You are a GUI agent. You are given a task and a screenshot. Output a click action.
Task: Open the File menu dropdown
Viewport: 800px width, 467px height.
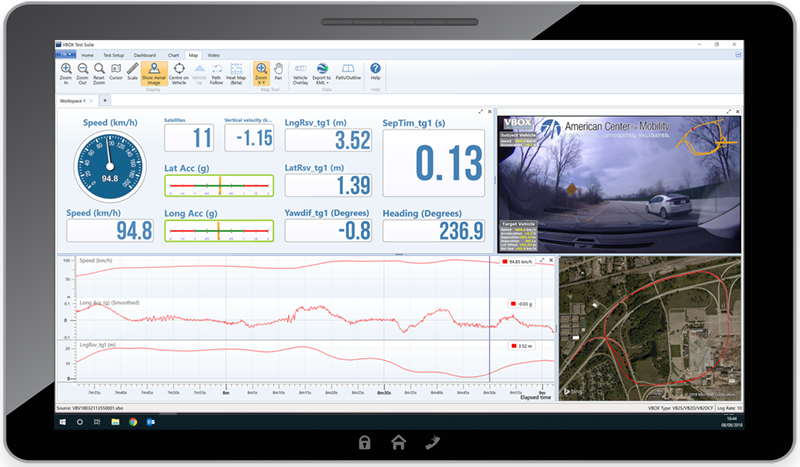point(66,54)
